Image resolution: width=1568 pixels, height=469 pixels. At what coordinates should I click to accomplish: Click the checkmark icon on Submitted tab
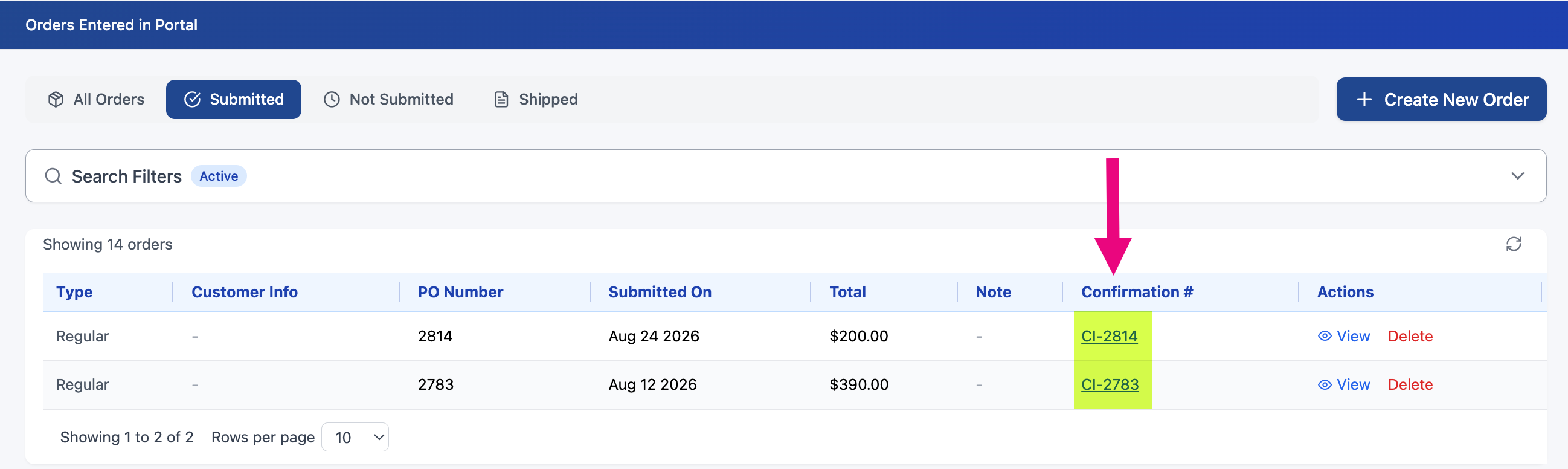pos(192,99)
